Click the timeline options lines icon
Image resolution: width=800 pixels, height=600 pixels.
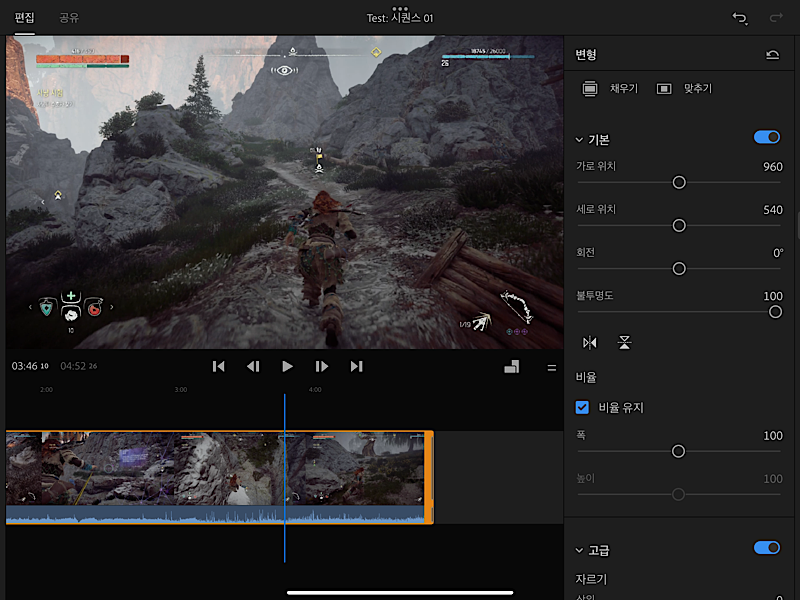(552, 368)
